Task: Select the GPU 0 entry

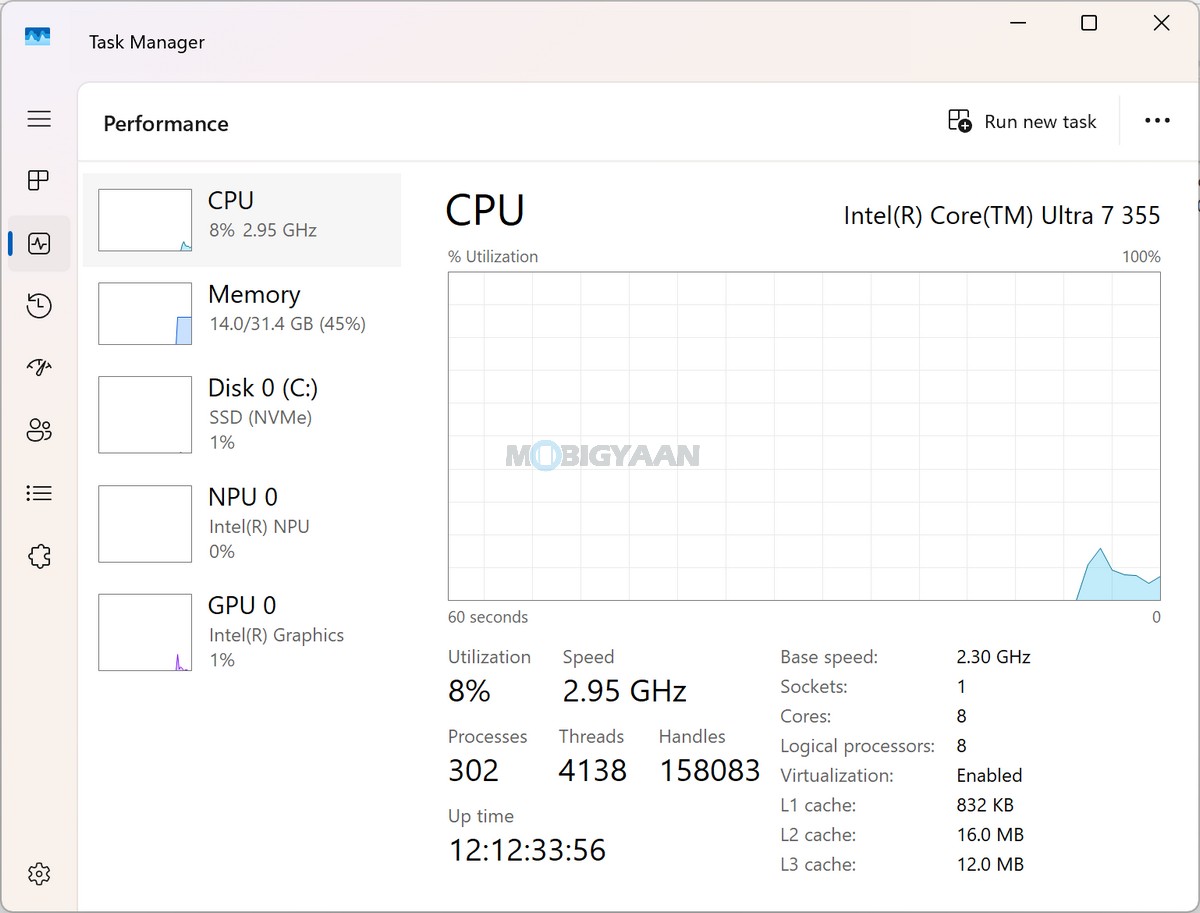Action: pyautogui.click(x=242, y=632)
